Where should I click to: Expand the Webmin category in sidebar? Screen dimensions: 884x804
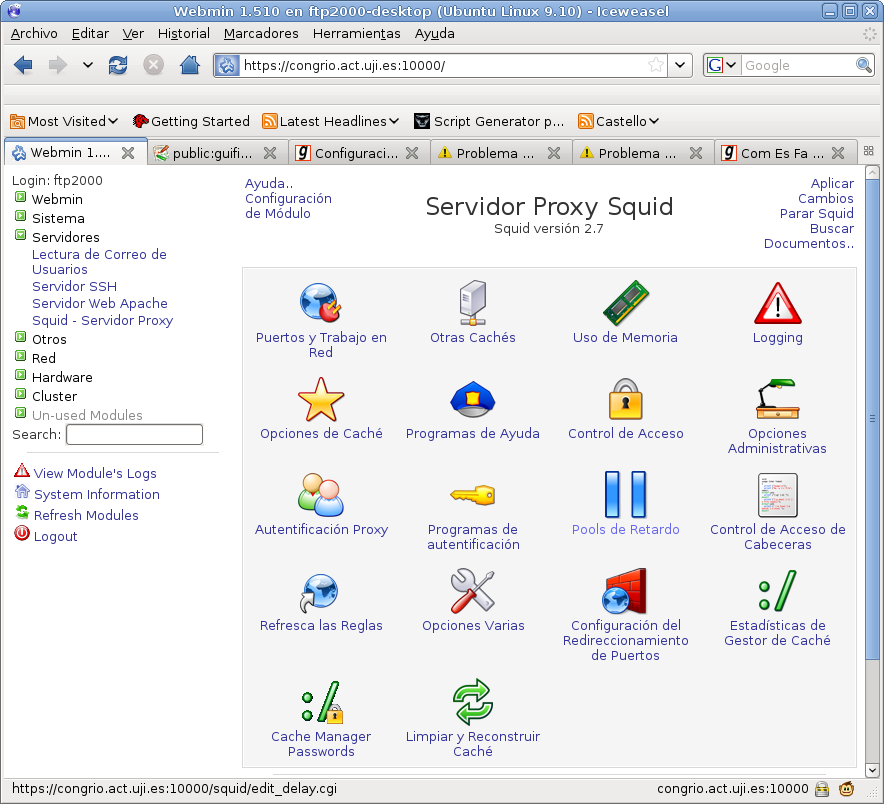(20, 199)
